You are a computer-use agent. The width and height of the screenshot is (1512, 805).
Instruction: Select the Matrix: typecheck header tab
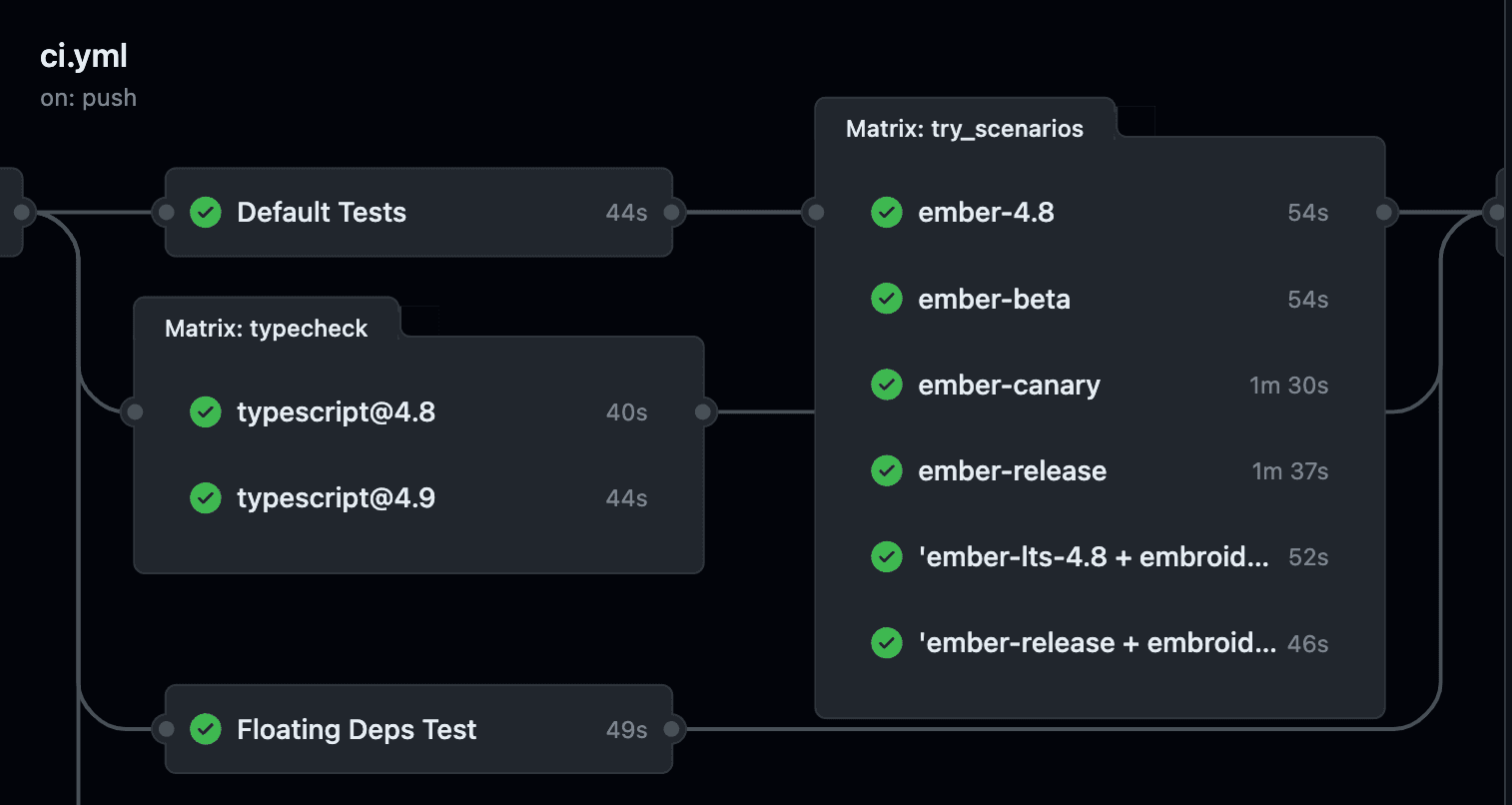pos(266,327)
